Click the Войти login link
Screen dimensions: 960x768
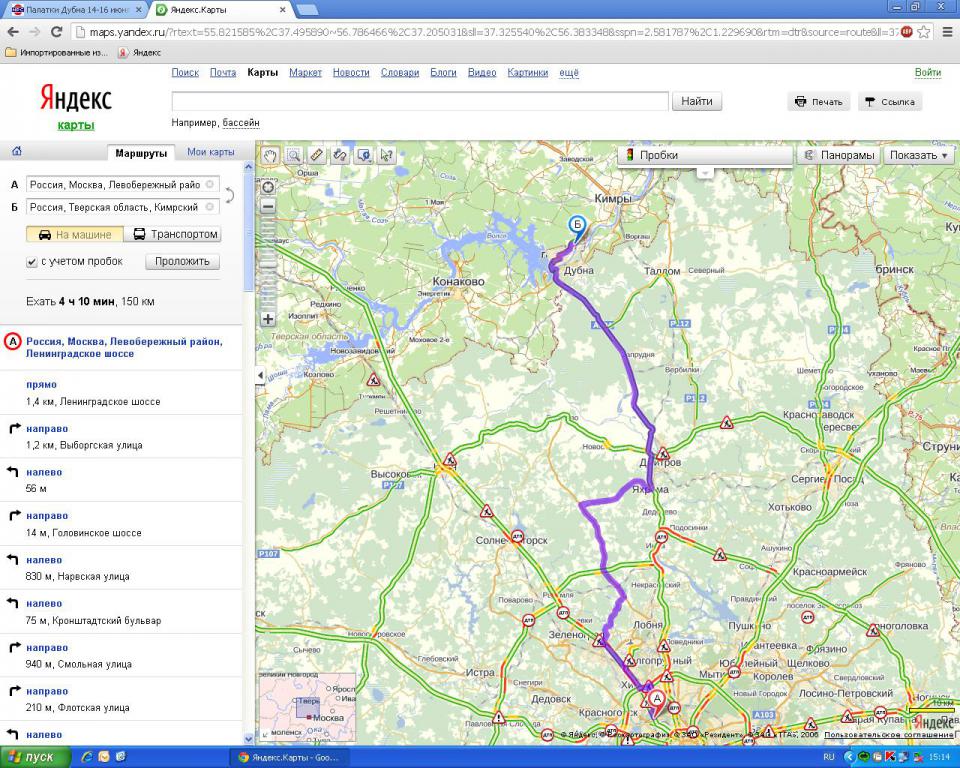(x=928, y=72)
